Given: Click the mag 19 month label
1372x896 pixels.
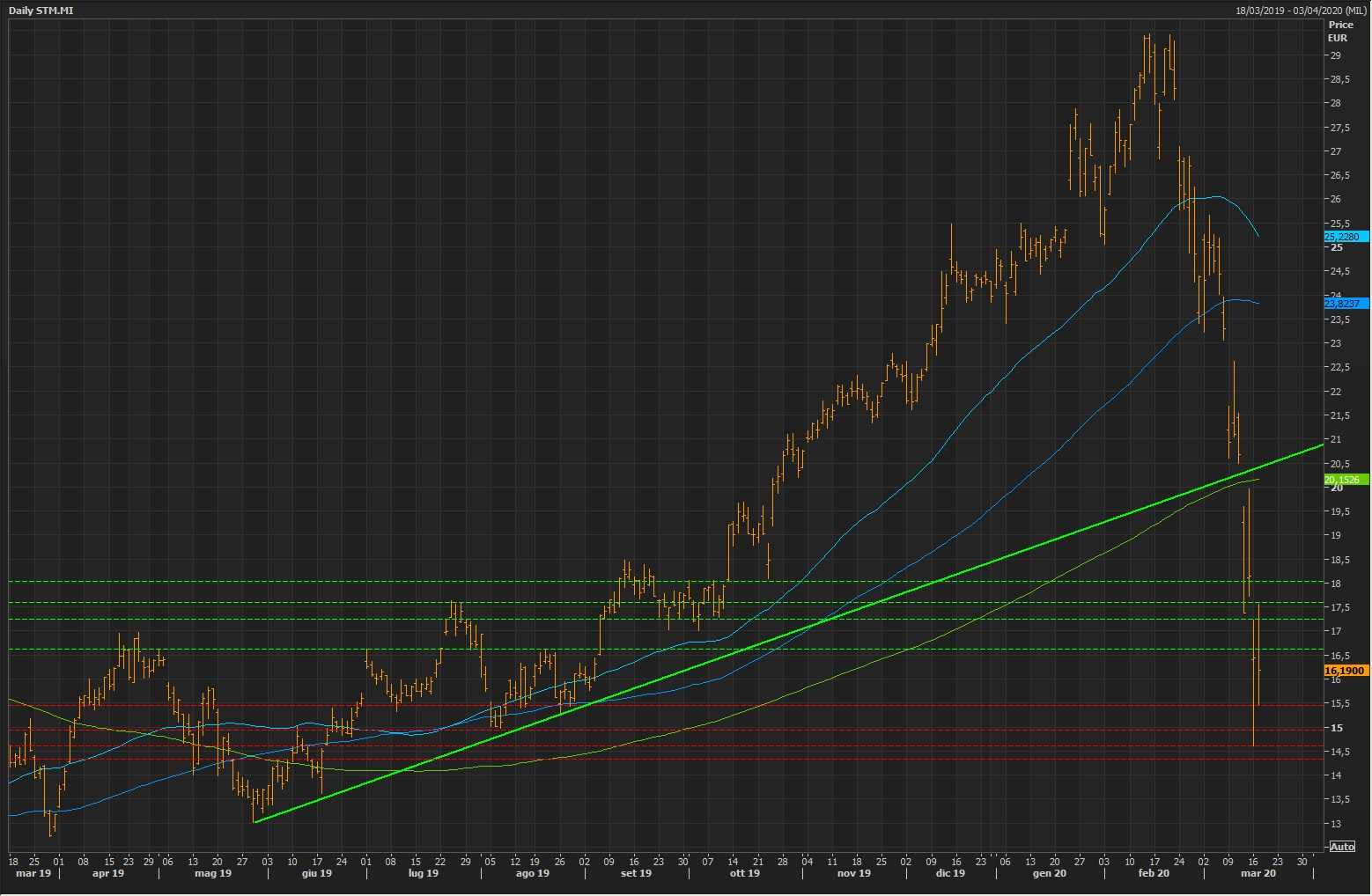Looking at the screenshot, I should (x=213, y=873).
